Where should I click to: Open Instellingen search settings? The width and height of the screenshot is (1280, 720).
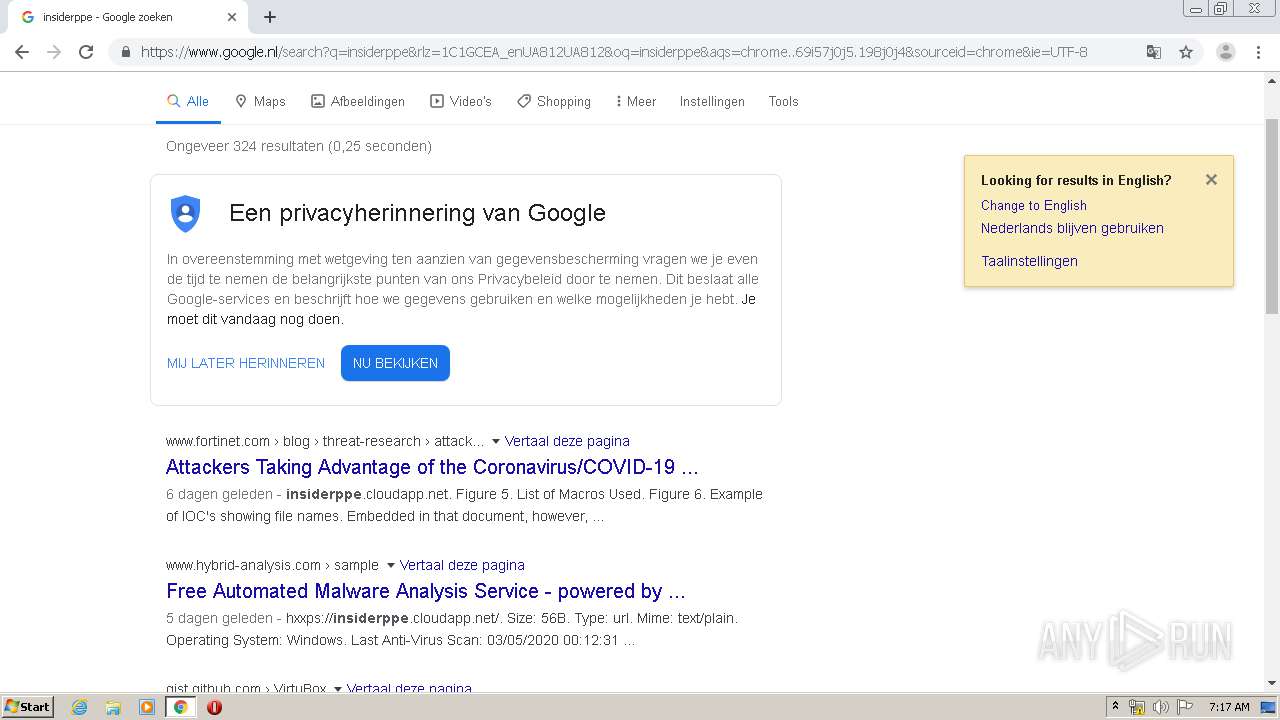712,101
